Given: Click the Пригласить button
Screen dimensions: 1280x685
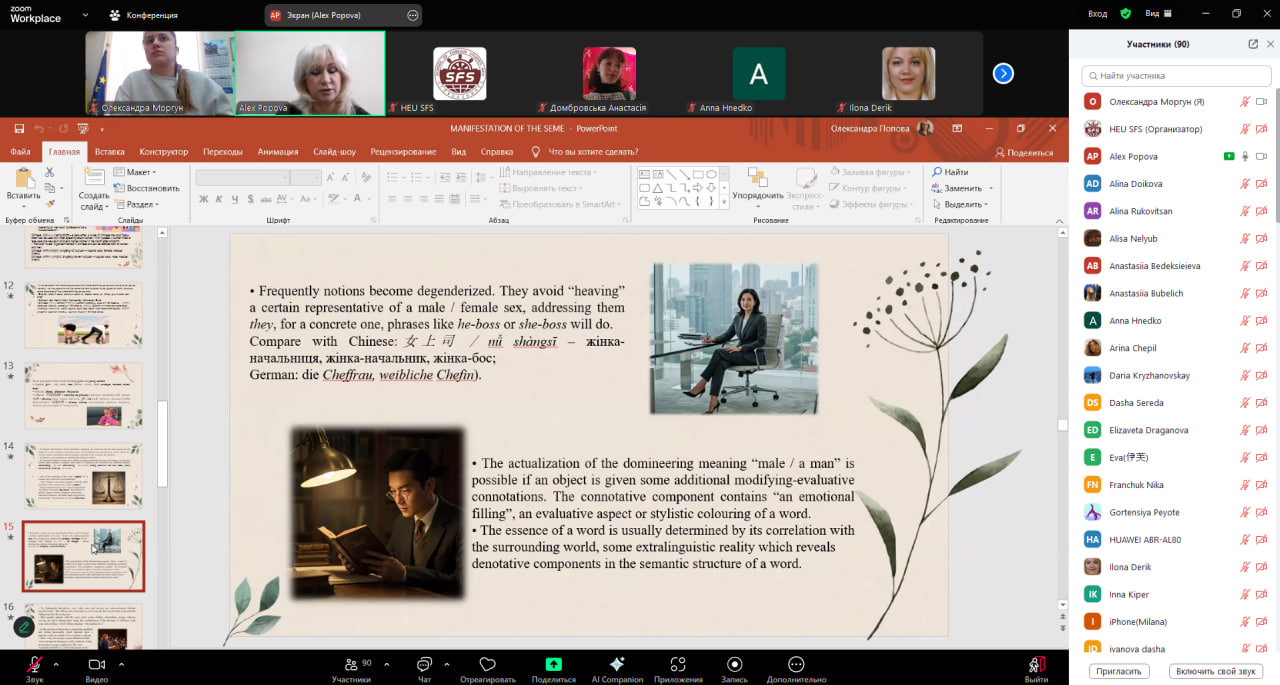Looking at the screenshot, I should (1116, 671).
